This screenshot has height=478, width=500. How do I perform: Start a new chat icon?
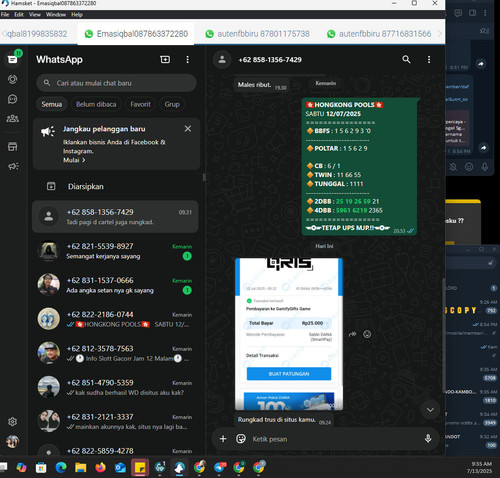click(x=165, y=59)
